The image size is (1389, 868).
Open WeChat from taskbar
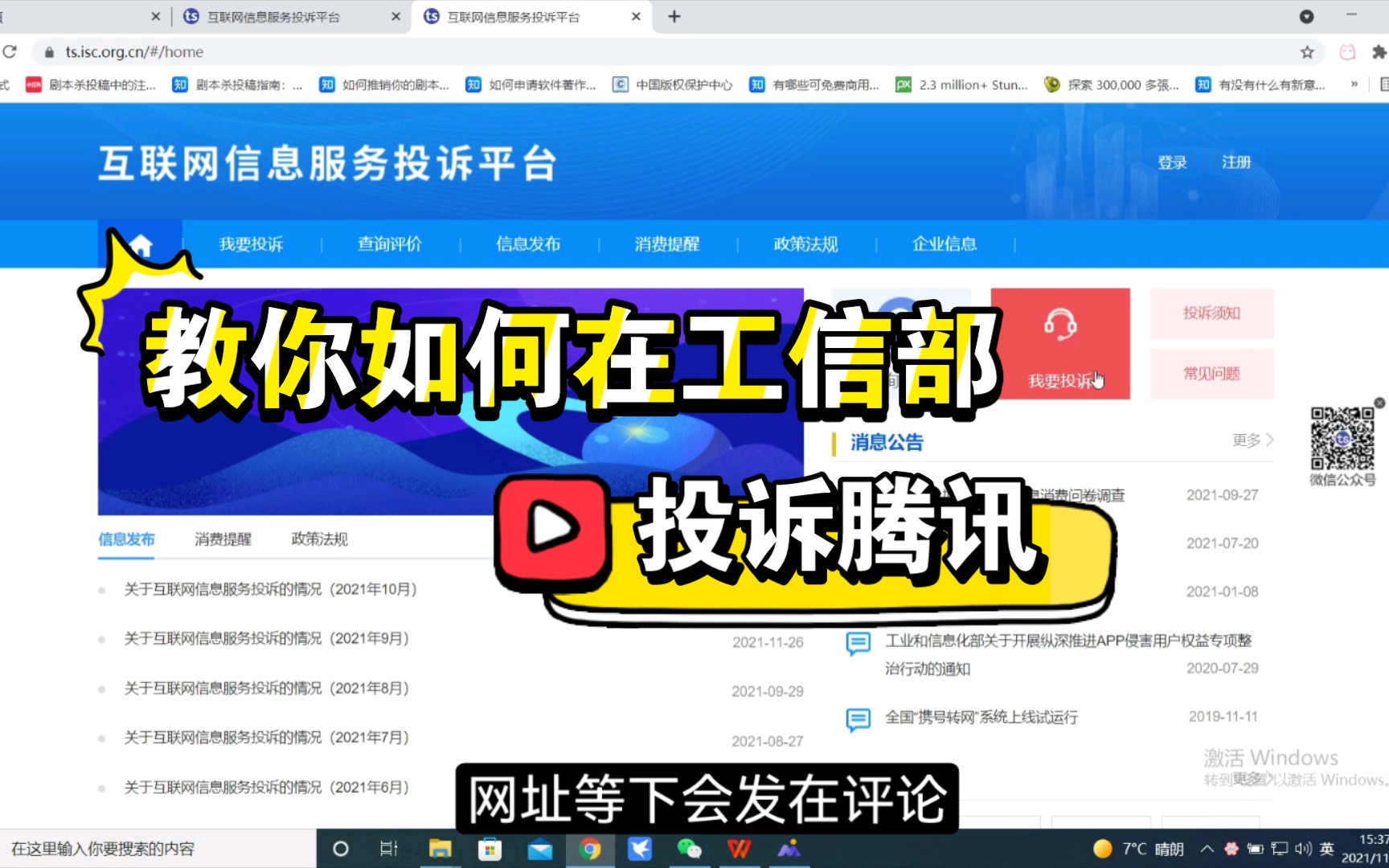click(690, 849)
